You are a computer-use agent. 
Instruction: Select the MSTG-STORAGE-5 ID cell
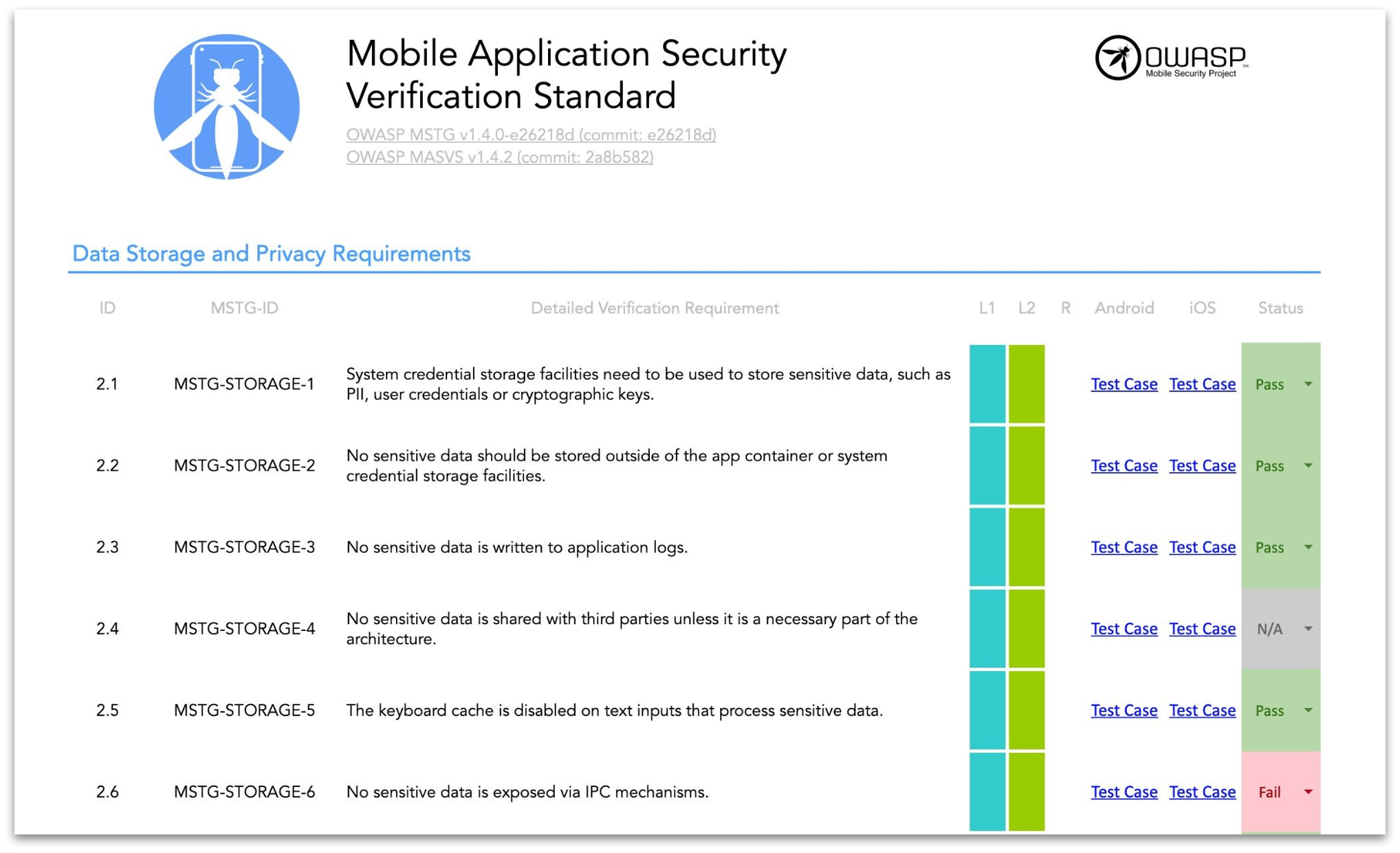244,710
